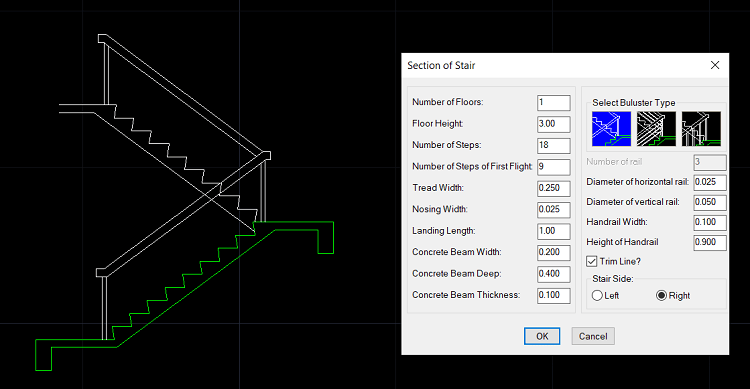Image resolution: width=750 pixels, height=389 pixels.
Task: Click into the Number of Steps field
Action: pyautogui.click(x=553, y=145)
